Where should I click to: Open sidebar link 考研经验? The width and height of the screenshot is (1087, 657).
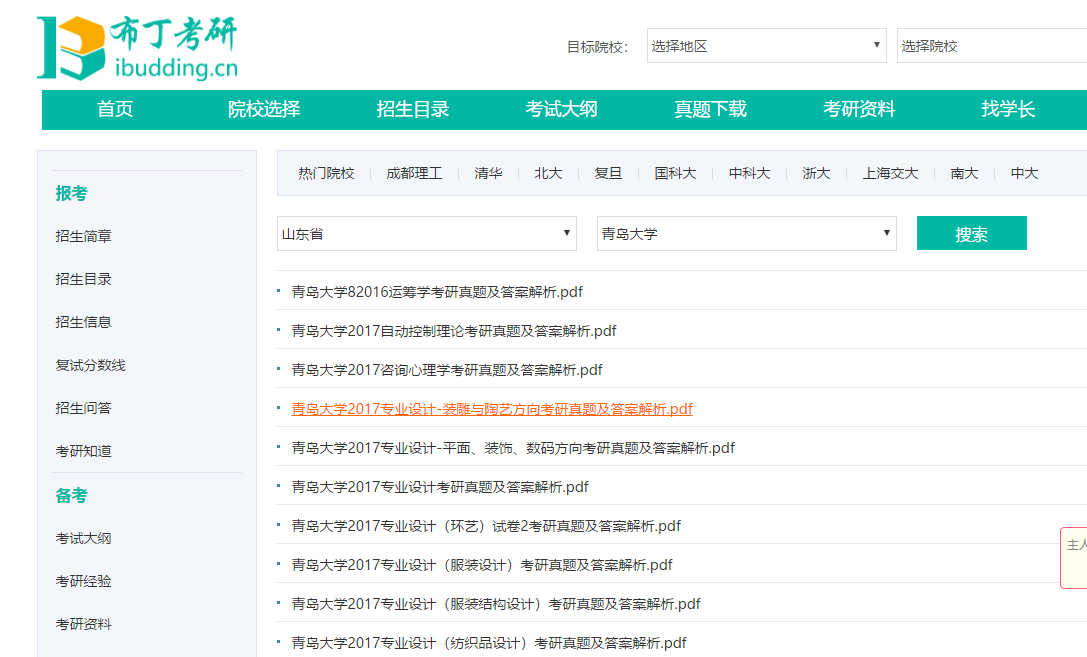click(84, 581)
